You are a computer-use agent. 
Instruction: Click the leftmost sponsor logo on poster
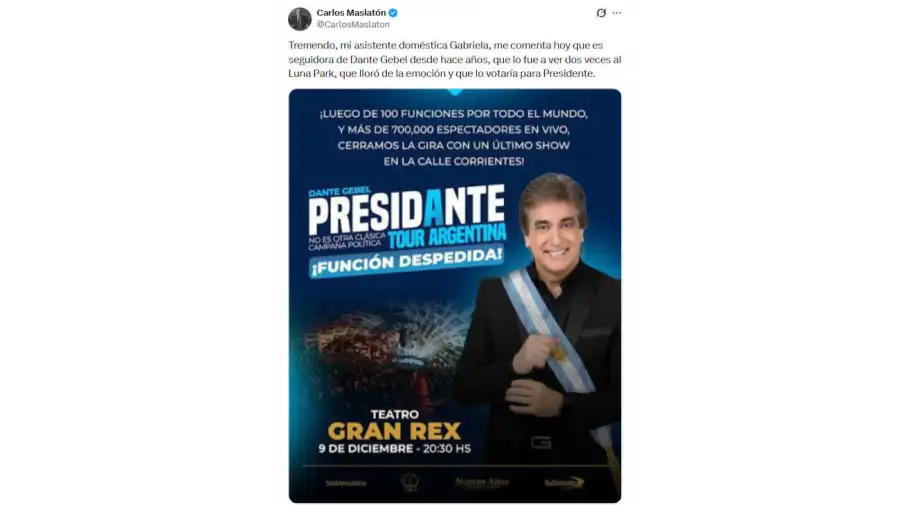tap(346, 483)
